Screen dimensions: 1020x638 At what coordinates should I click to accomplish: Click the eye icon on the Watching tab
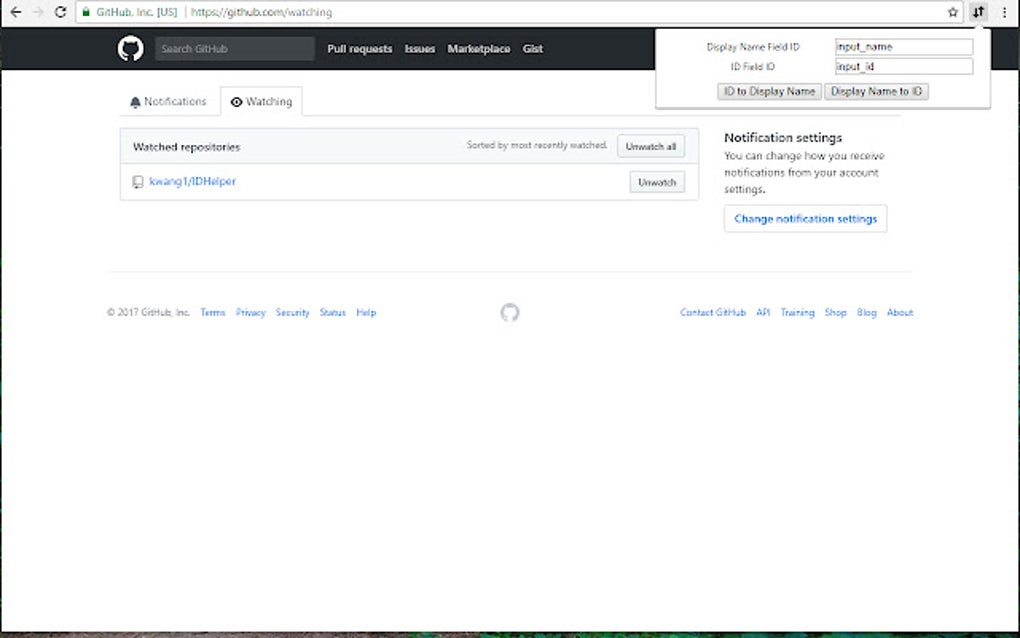pyautogui.click(x=236, y=101)
